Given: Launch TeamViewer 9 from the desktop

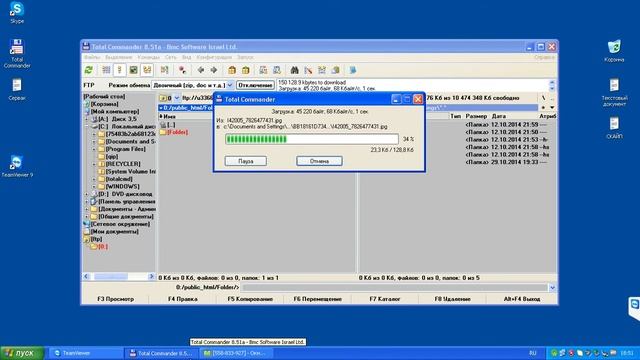Looking at the screenshot, I should click(17, 166).
